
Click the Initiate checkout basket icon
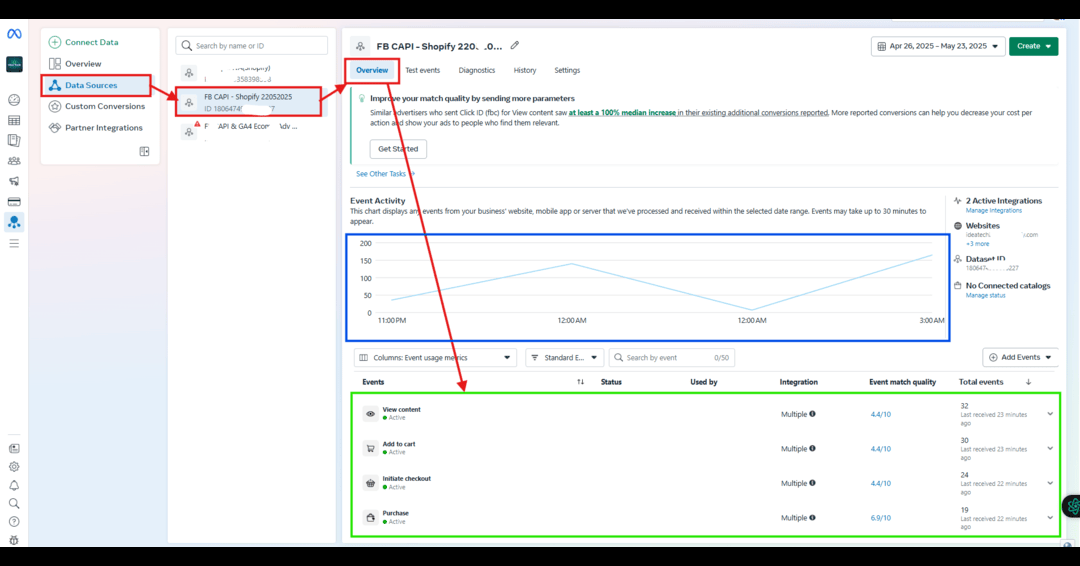pyautogui.click(x=371, y=483)
